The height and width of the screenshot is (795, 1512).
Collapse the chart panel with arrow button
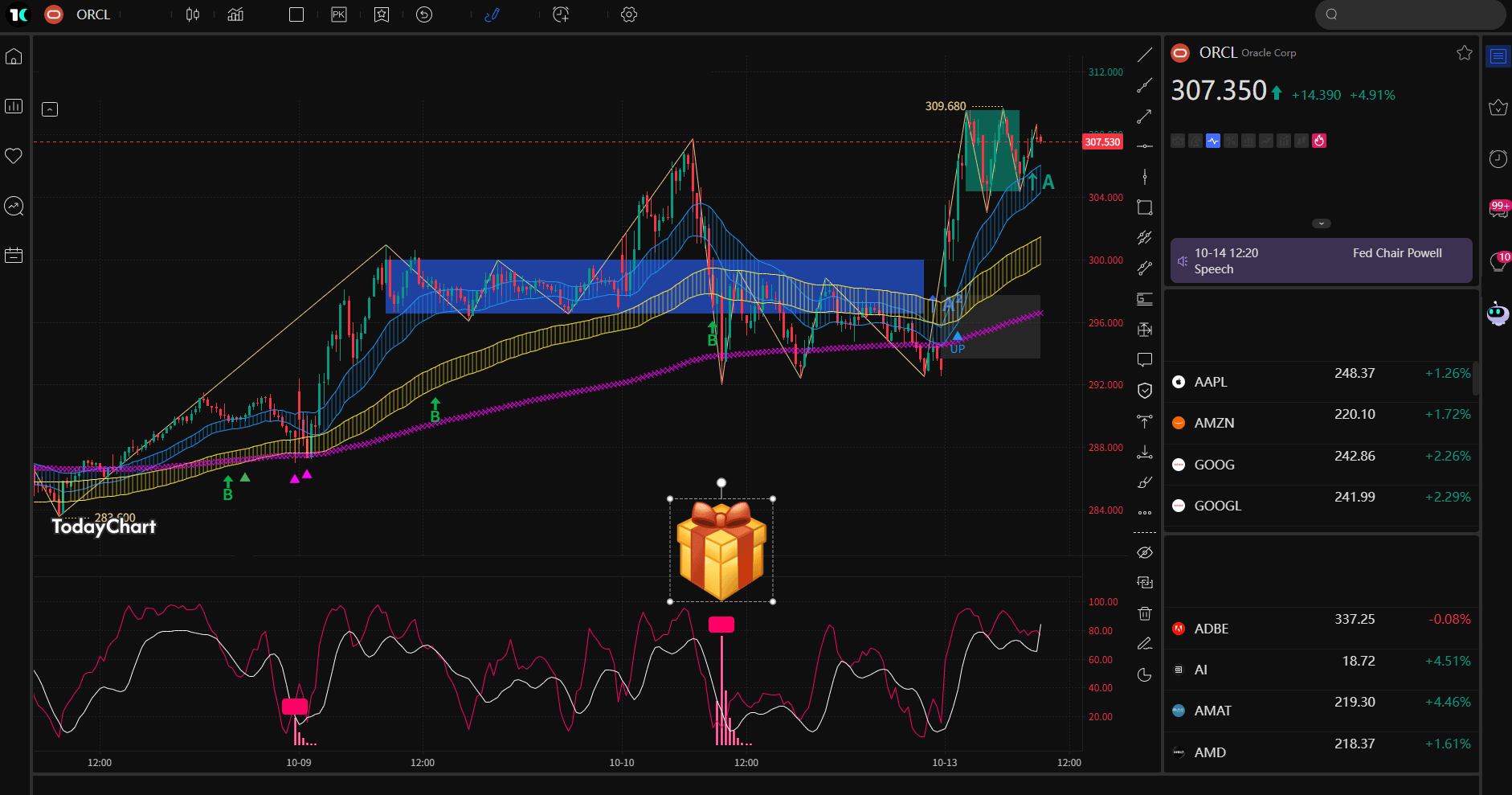coord(50,109)
